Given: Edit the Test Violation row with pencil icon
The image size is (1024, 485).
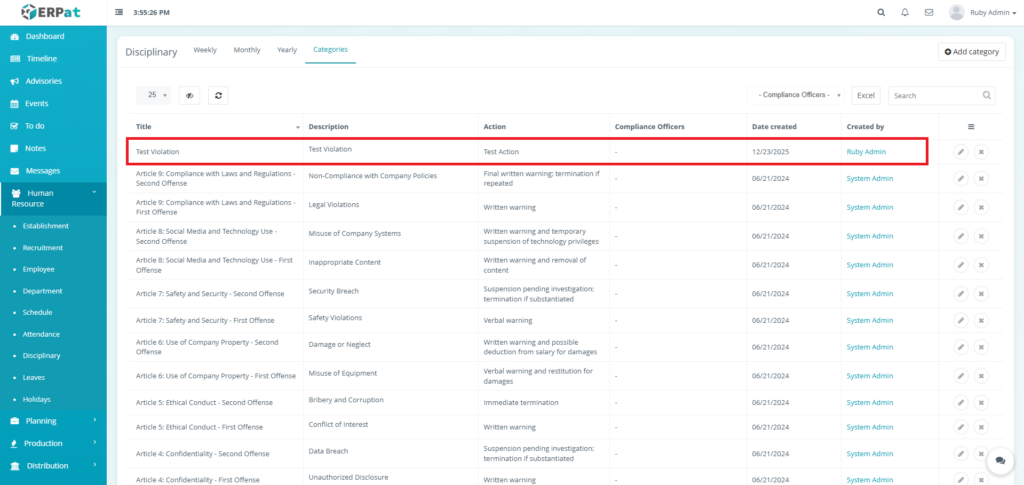Looking at the screenshot, I should click(x=960, y=152).
